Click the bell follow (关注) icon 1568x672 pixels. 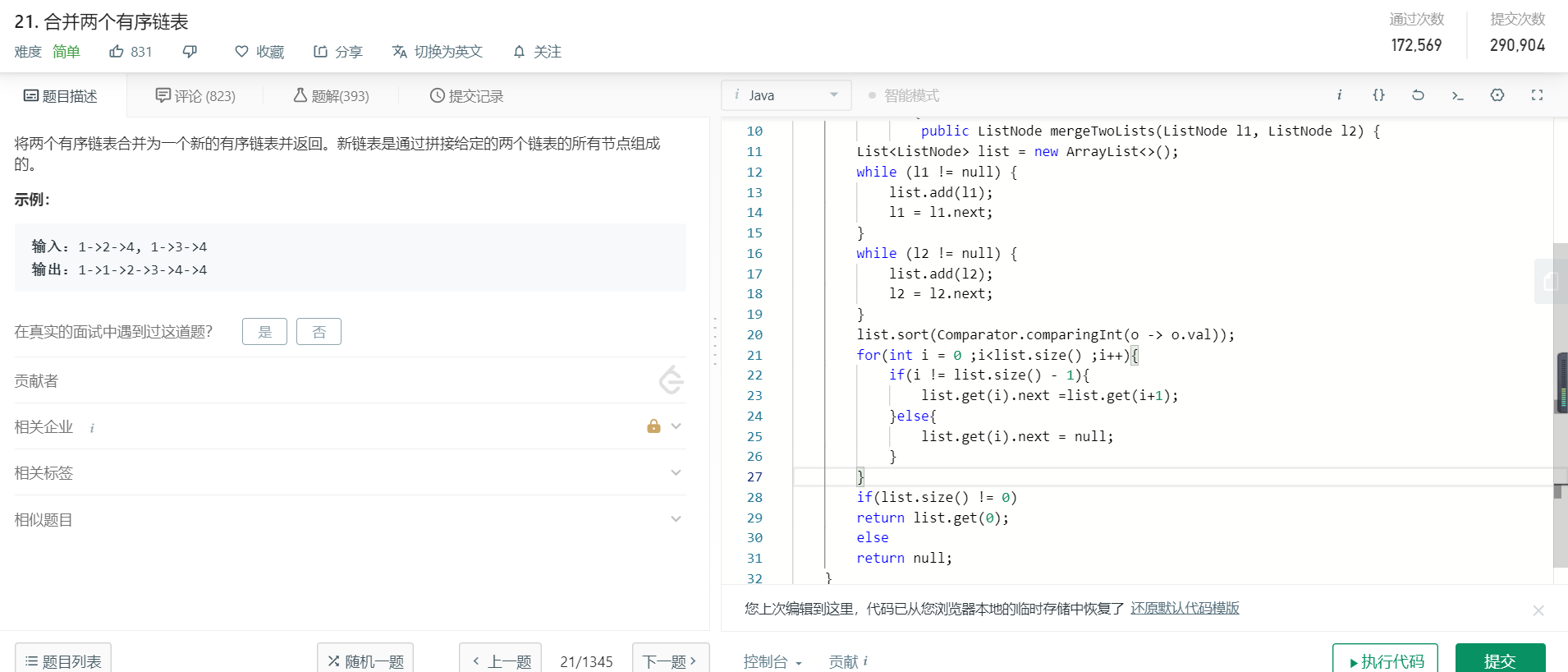point(519,52)
